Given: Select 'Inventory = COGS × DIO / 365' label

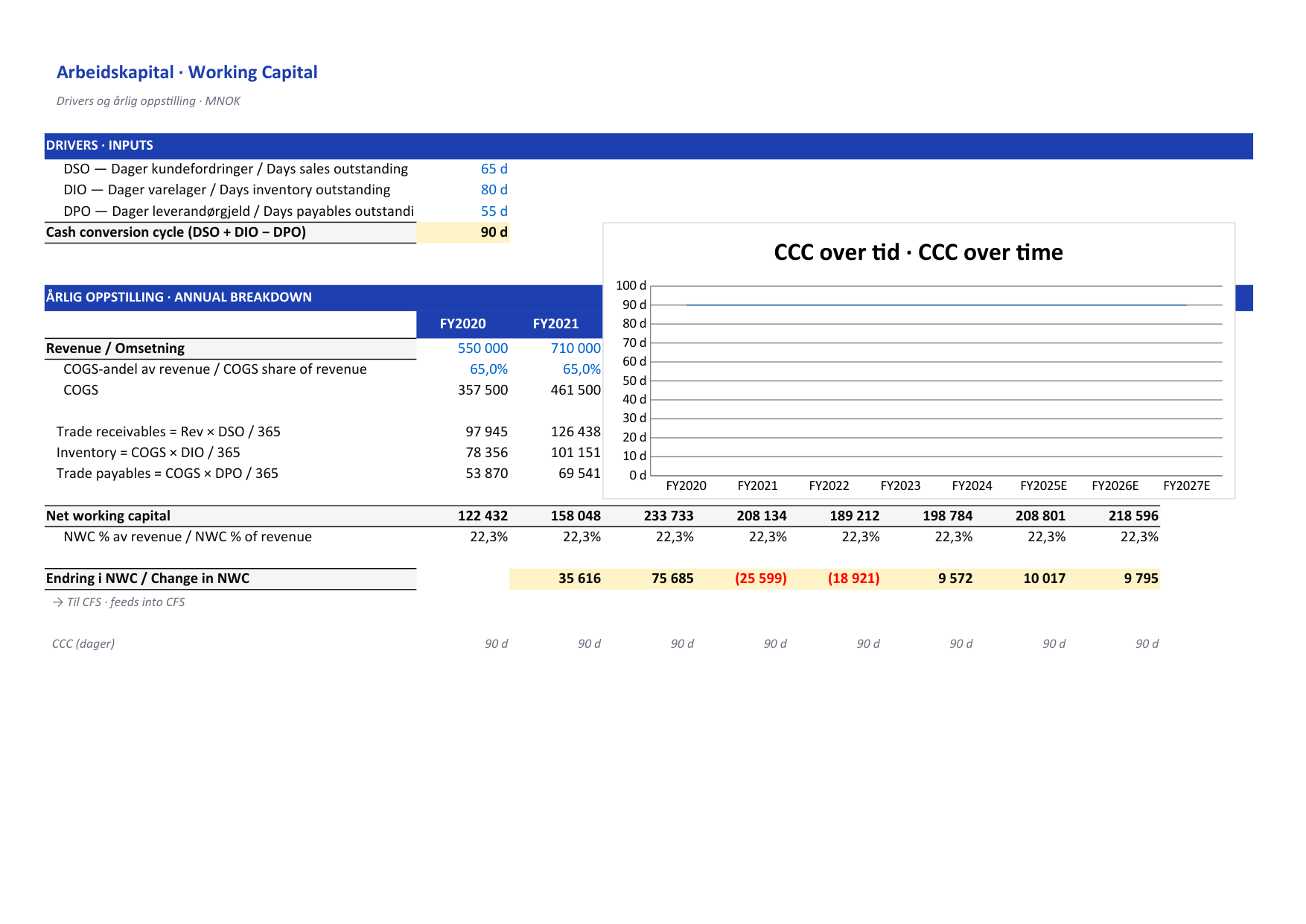Looking at the screenshot, I should [148, 453].
